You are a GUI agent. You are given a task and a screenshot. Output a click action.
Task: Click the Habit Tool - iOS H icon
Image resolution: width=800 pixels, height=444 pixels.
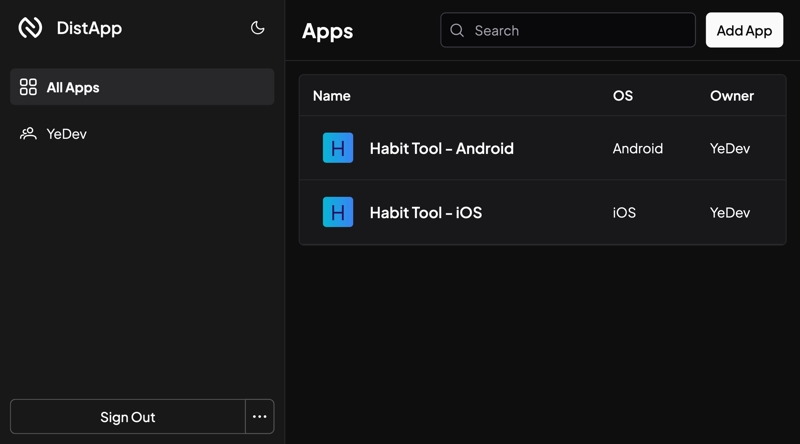[x=338, y=212]
